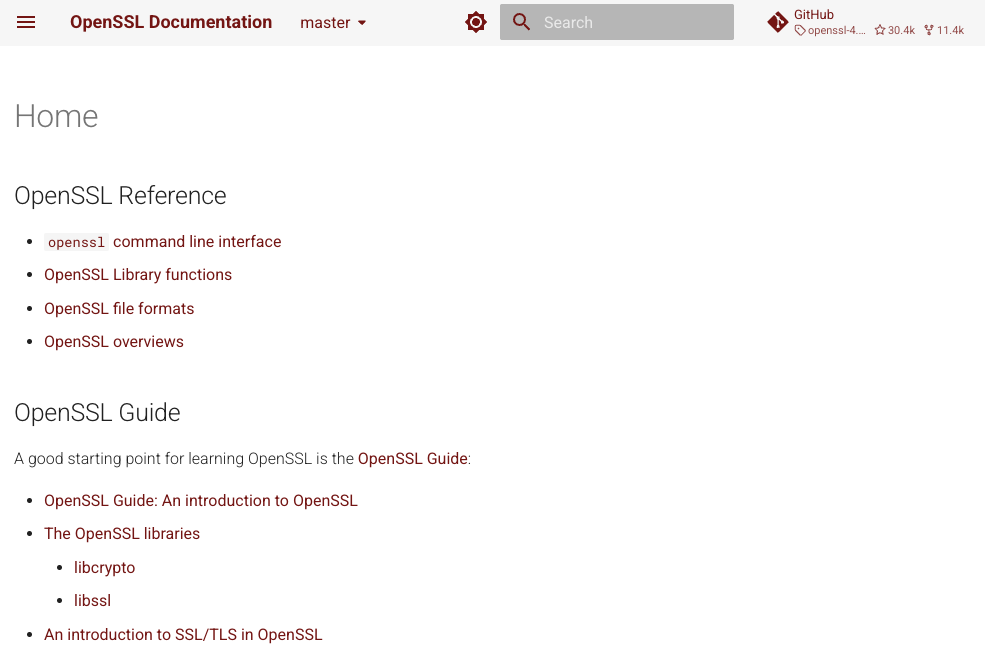Open OpenSSL overviews link
The width and height of the screenshot is (985, 654).
[x=114, y=342]
